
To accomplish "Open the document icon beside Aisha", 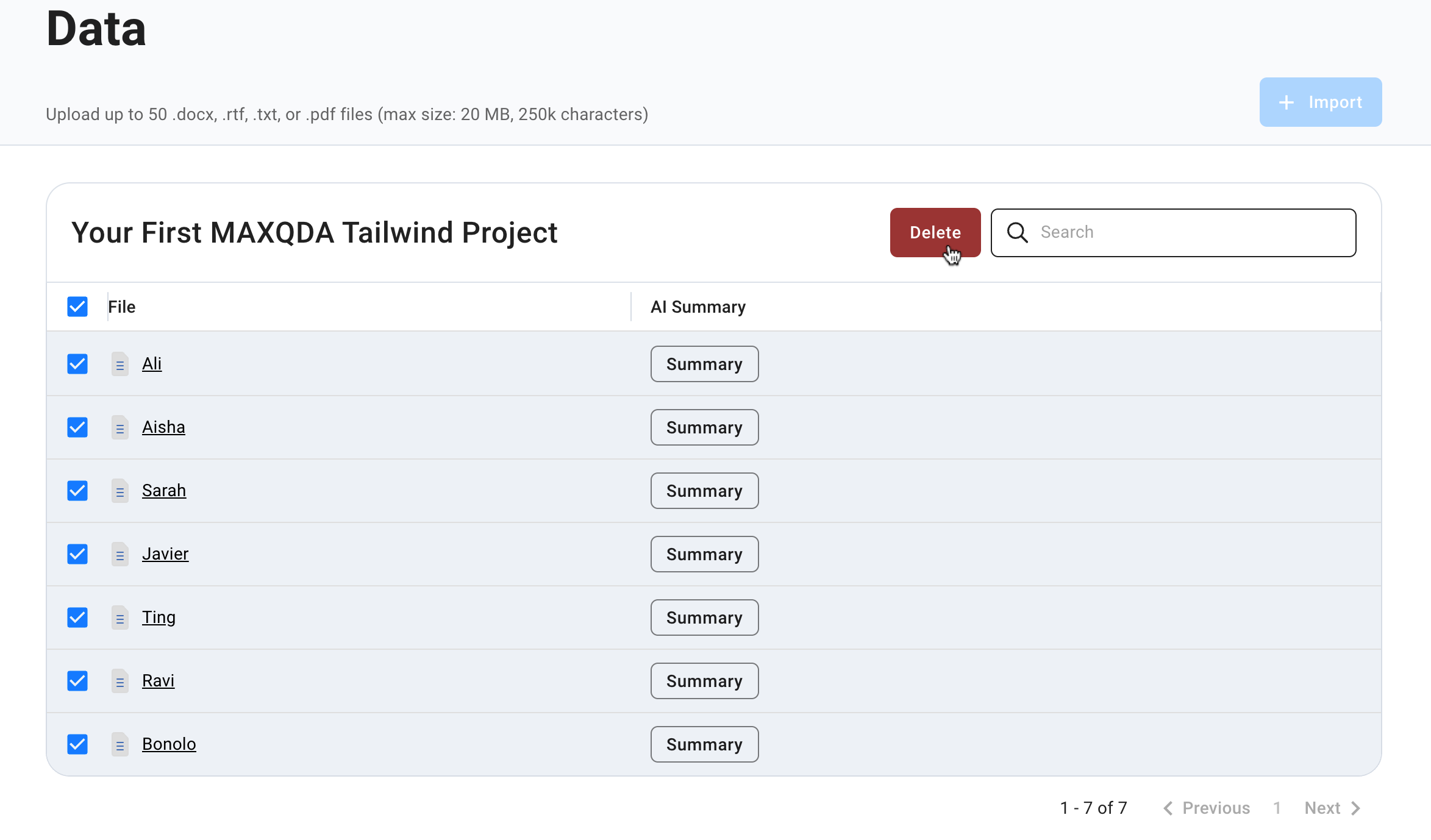I will tap(120, 427).
